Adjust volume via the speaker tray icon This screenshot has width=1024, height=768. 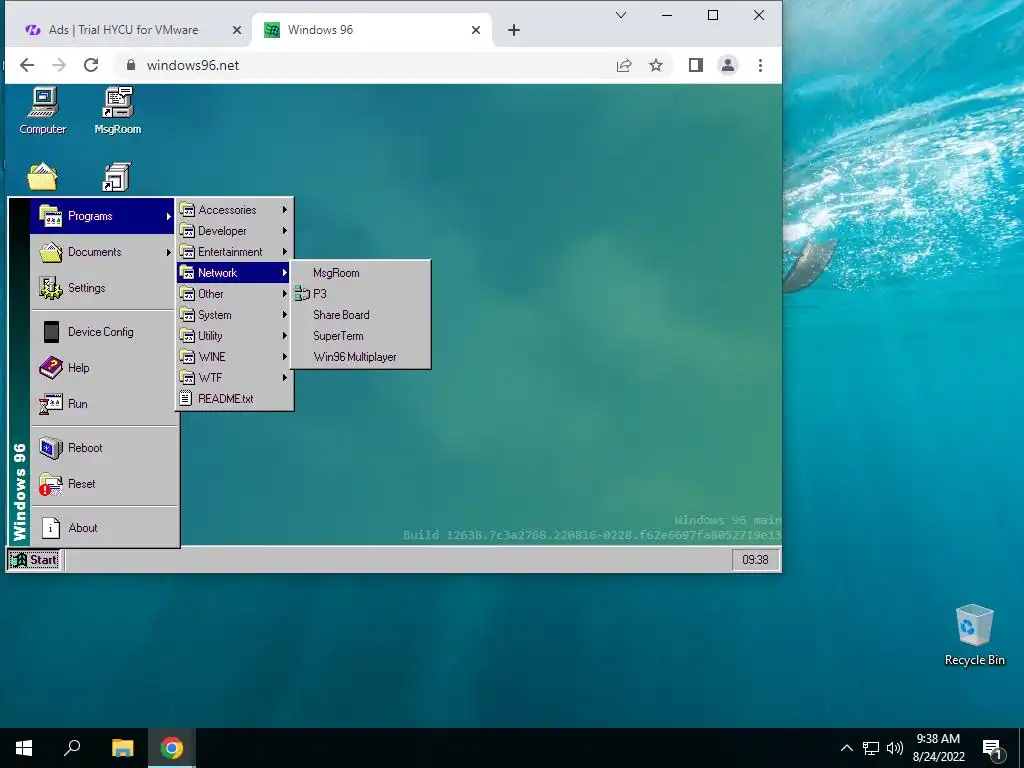(x=895, y=748)
